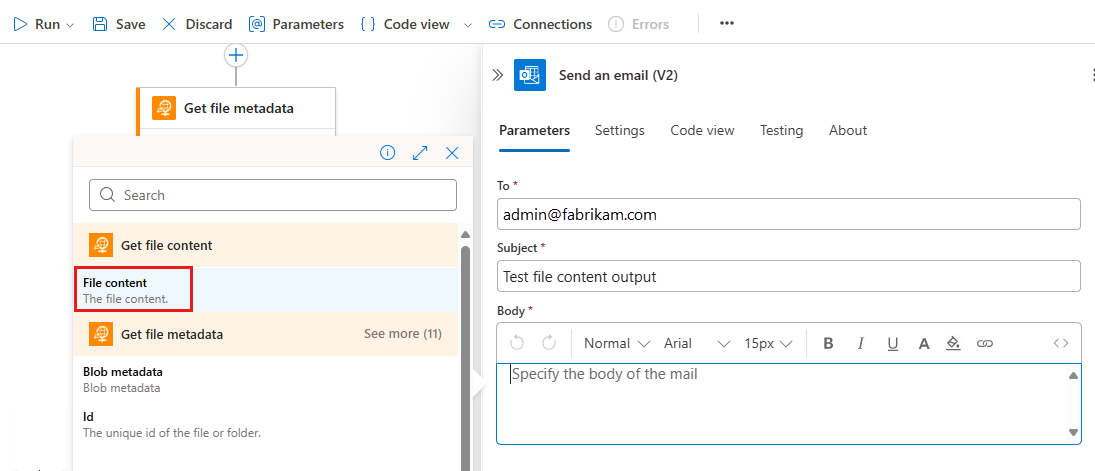Switch to the Testing tab
1095x471 pixels.
click(x=781, y=130)
